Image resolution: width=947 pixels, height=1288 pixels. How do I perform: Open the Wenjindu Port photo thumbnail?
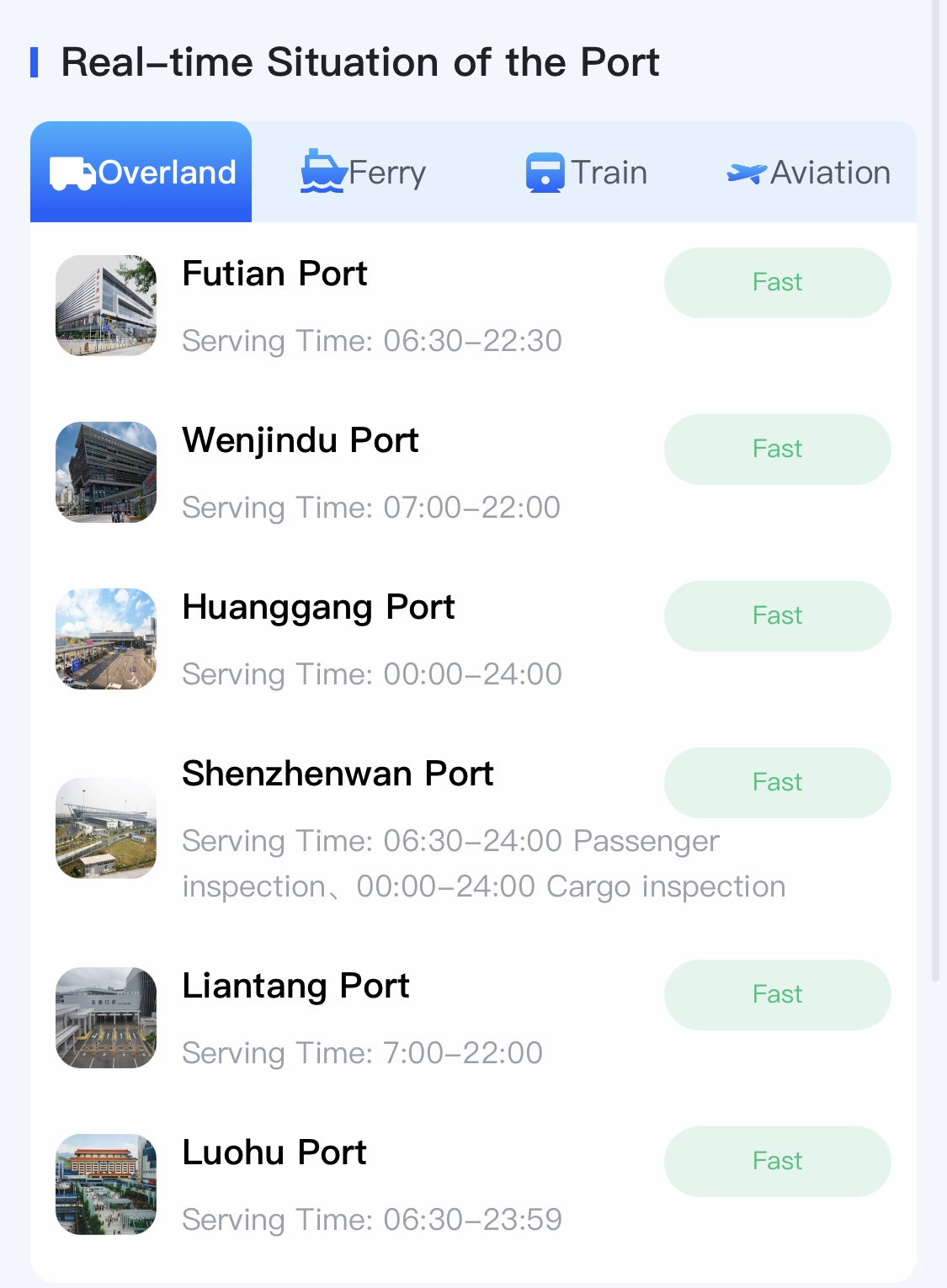pyautogui.click(x=106, y=472)
